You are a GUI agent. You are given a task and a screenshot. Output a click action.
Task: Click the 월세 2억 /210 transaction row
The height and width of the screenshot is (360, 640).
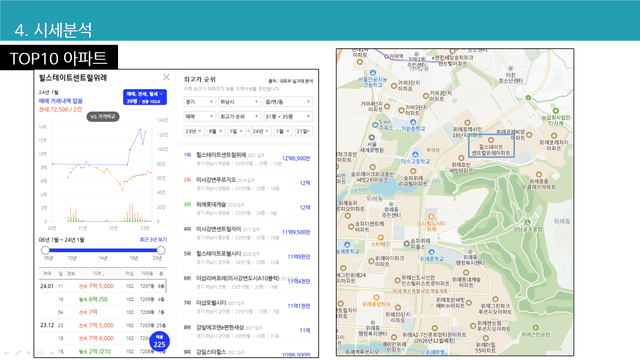102,351
